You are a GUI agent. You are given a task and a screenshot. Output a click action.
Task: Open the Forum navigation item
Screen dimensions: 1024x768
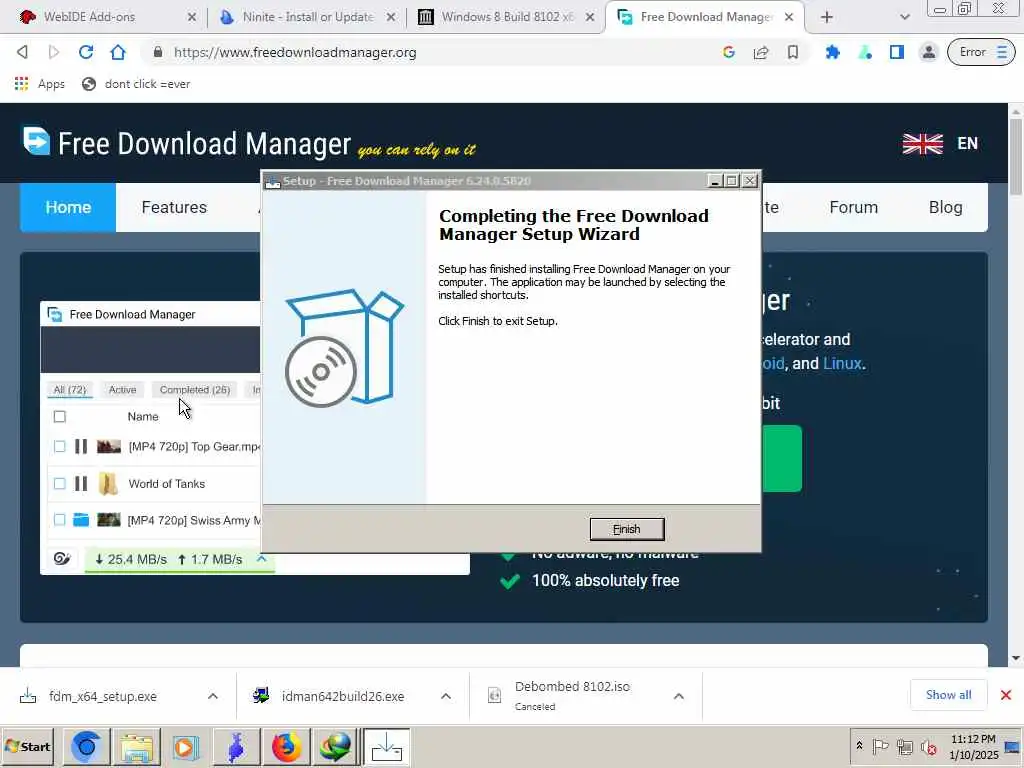[x=854, y=207]
